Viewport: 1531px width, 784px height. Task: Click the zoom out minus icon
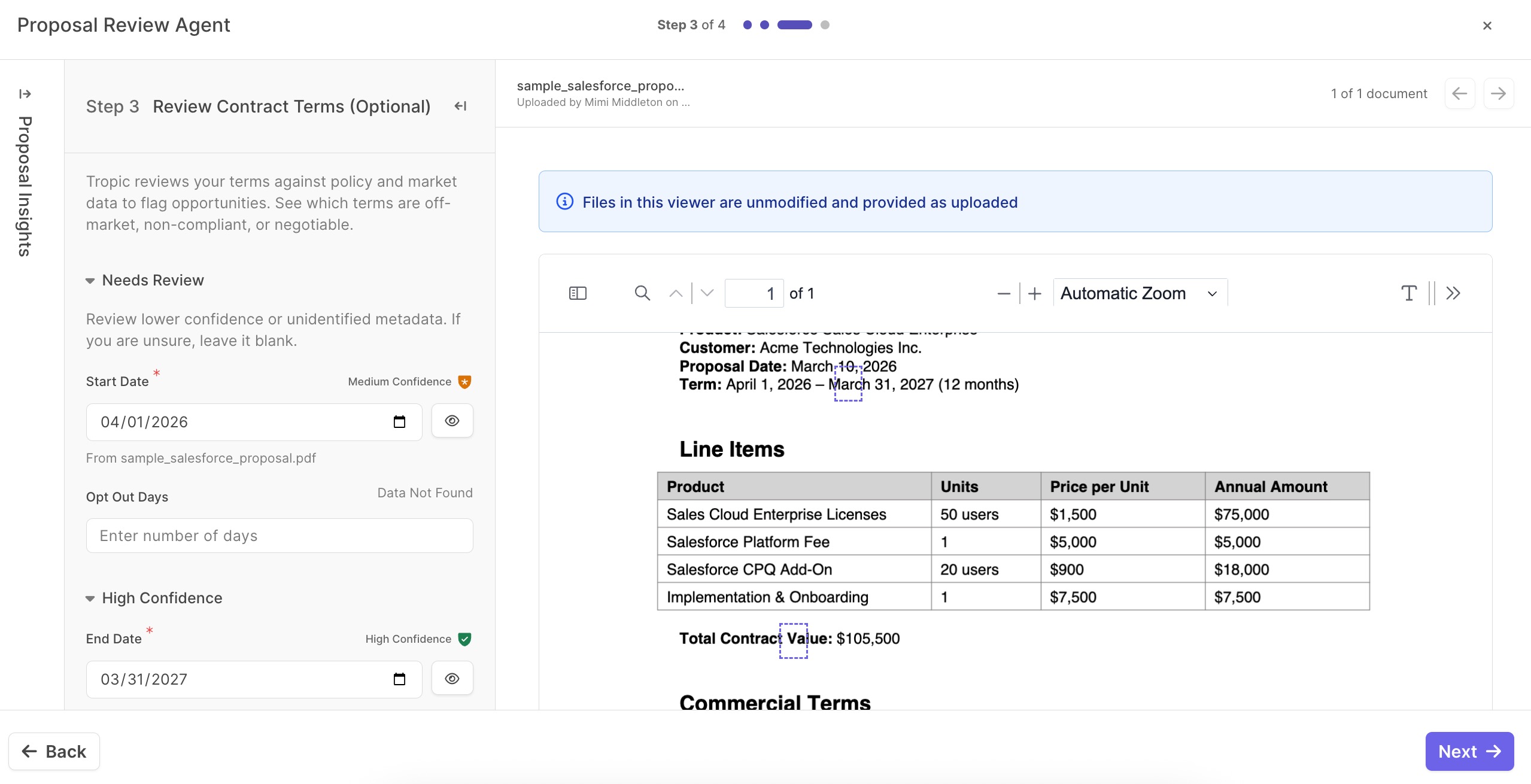pyautogui.click(x=1004, y=293)
